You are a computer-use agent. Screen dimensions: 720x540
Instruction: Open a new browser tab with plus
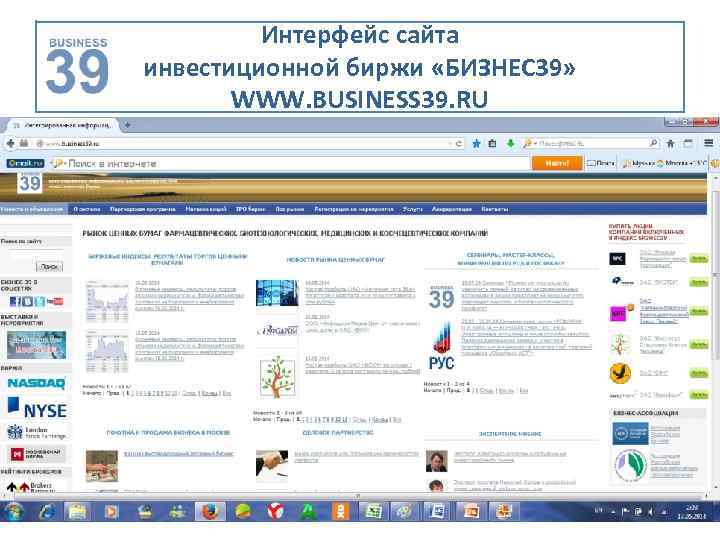pos(127,125)
